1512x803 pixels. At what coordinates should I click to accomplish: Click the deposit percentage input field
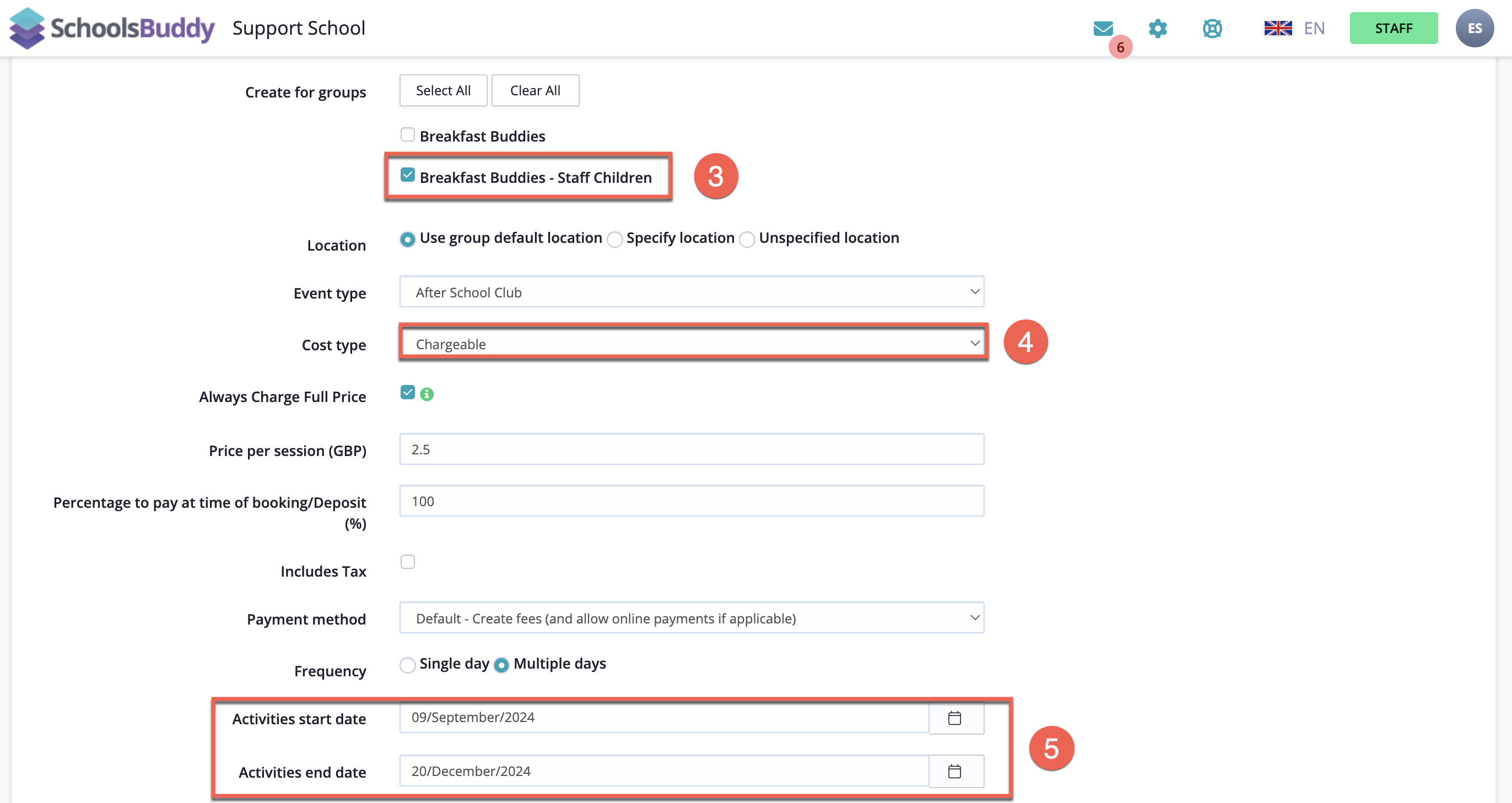pos(692,501)
